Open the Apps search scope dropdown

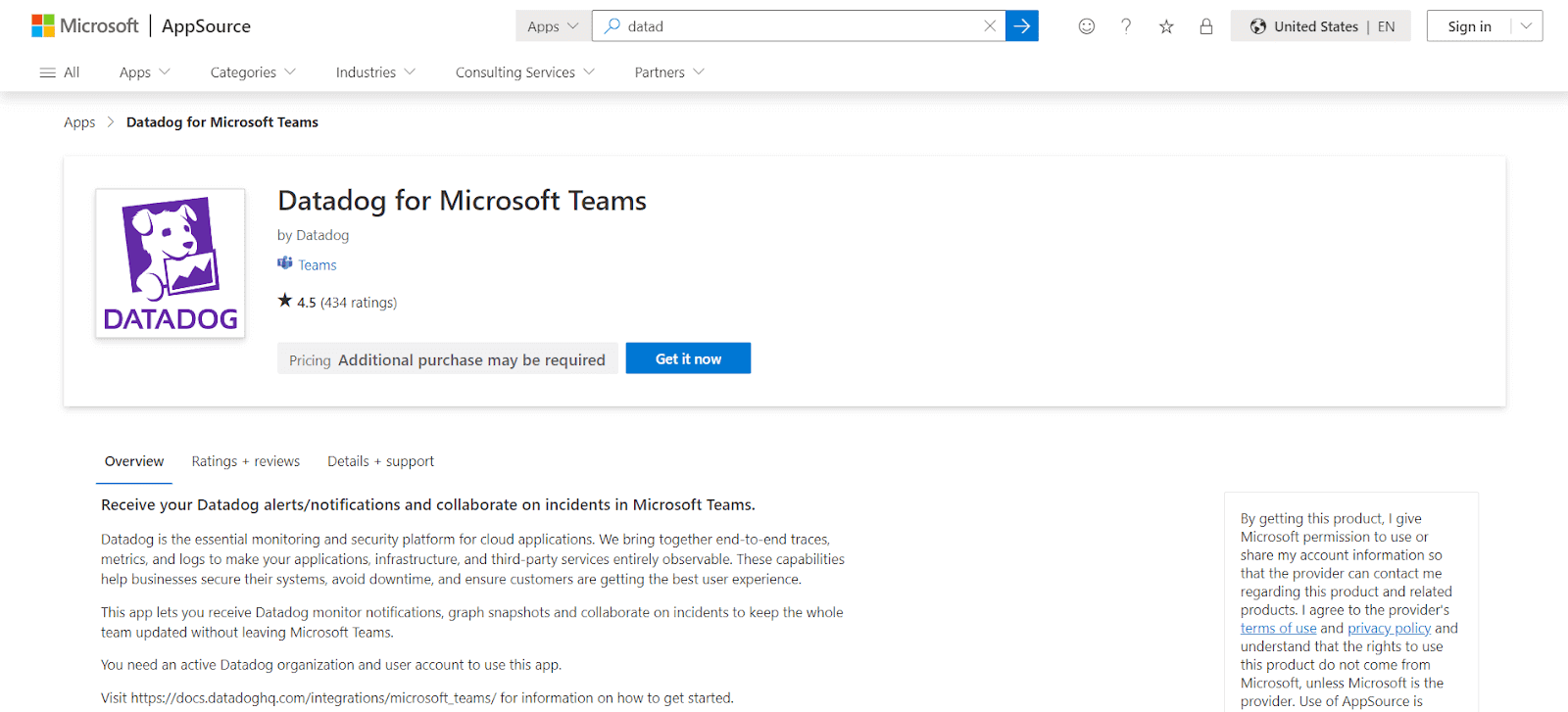coord(553,26)
